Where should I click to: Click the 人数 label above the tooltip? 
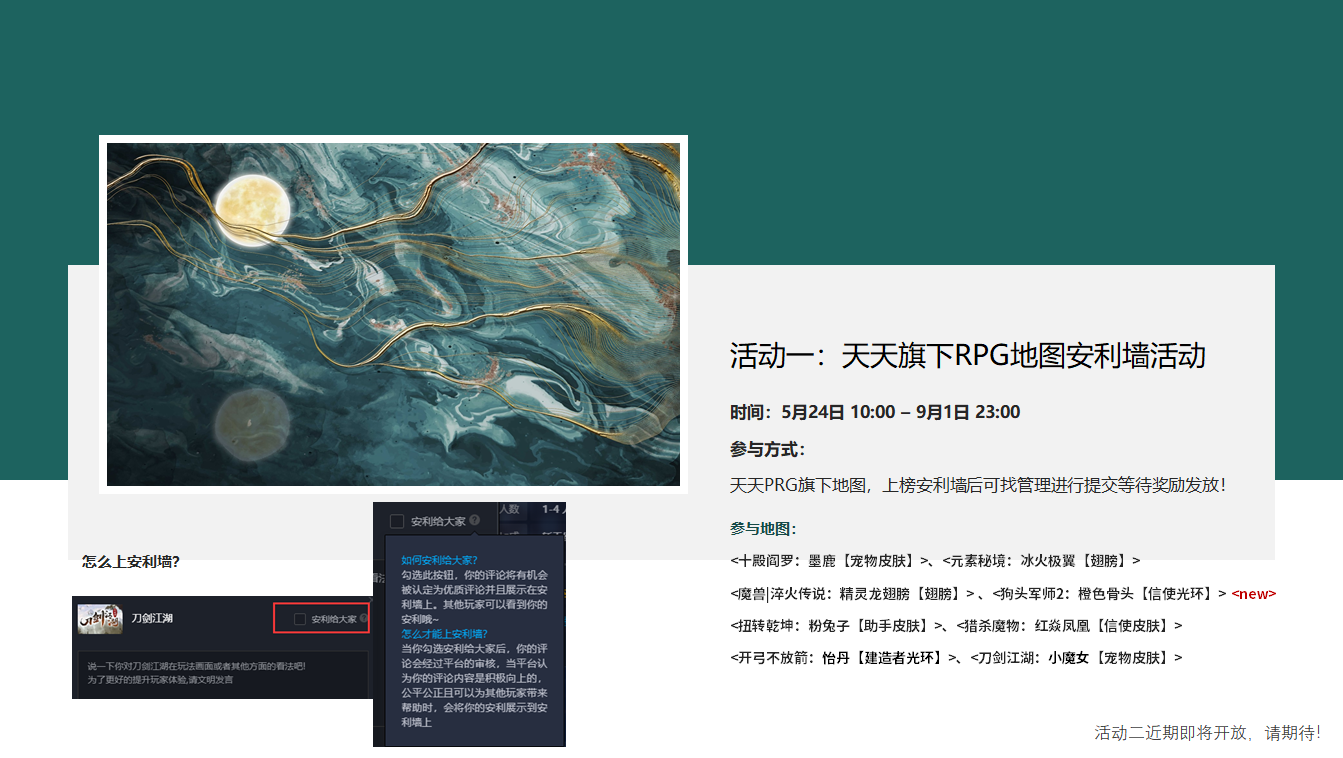coord(511,509)
